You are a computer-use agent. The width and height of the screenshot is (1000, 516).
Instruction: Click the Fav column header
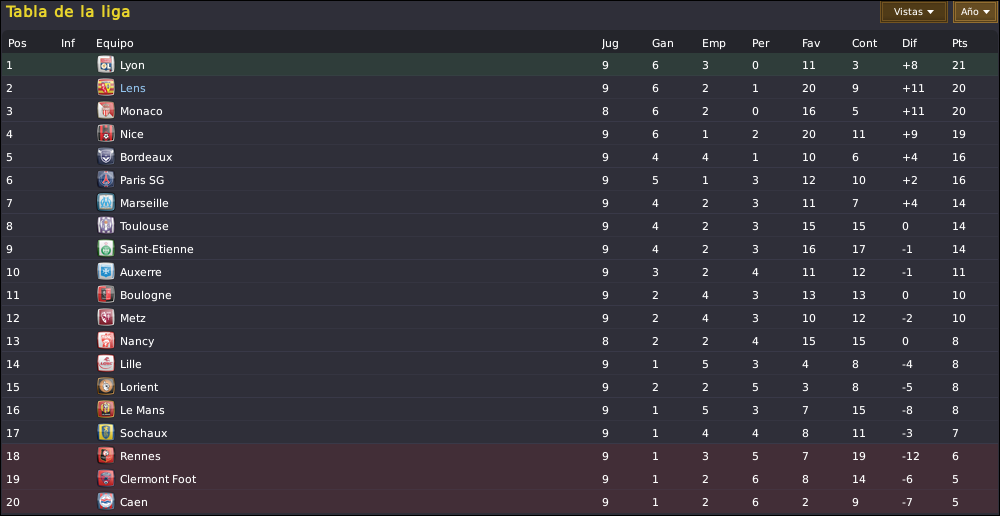[x=811, y=43]
